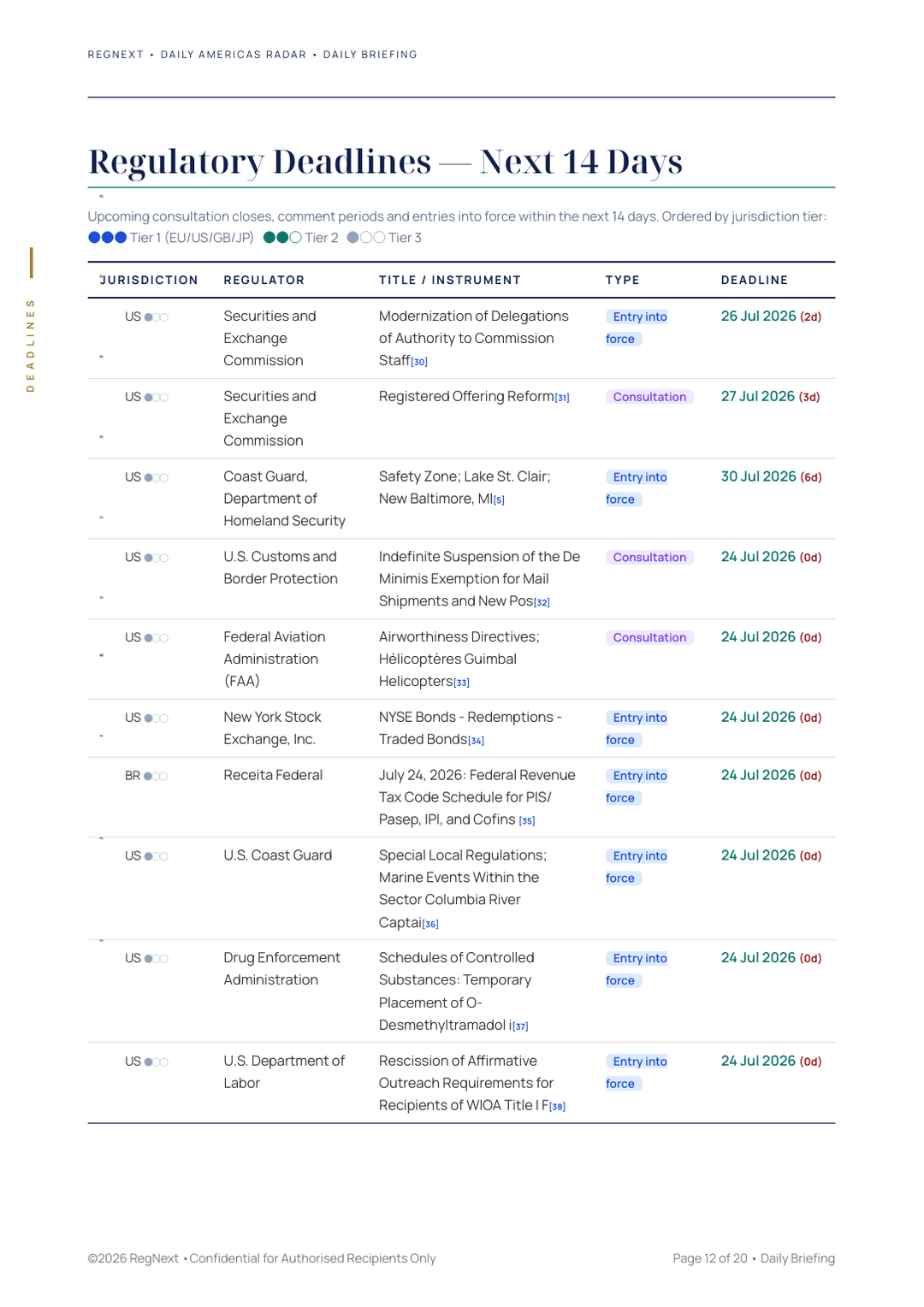Click the Tier 3 grey dots legend icon
The height and width of the screenshot is (1307, 924).
(366, 238)
